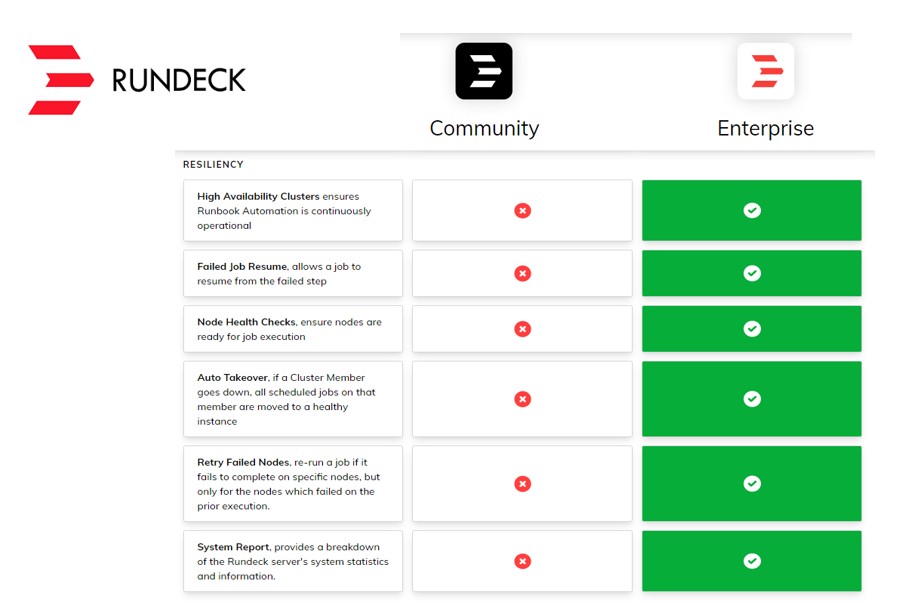Click red X for Failed Job Resume
Viewport: 898px width, 616px height.
point(522,273)
